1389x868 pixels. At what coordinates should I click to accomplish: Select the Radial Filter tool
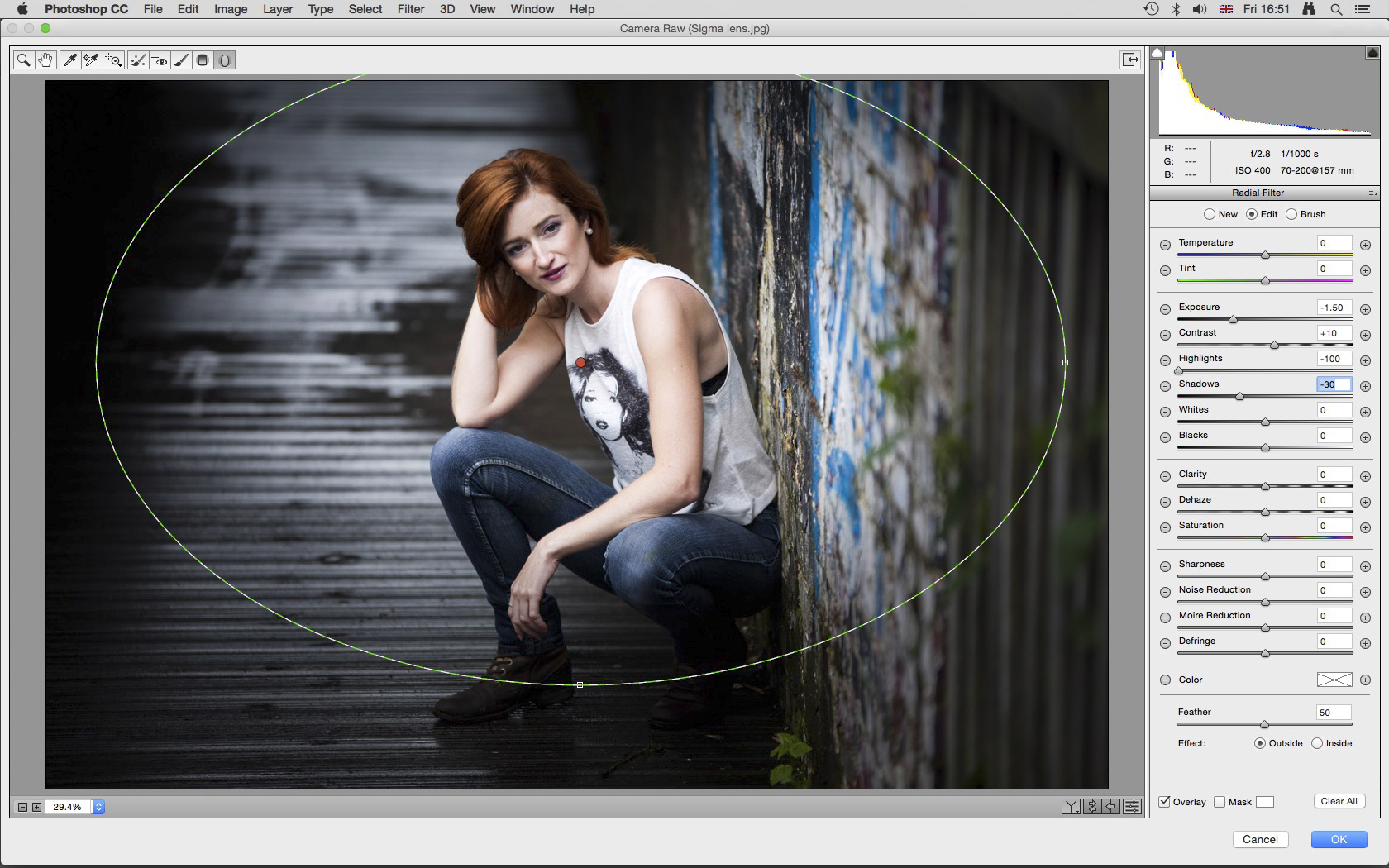click(225, 60)
